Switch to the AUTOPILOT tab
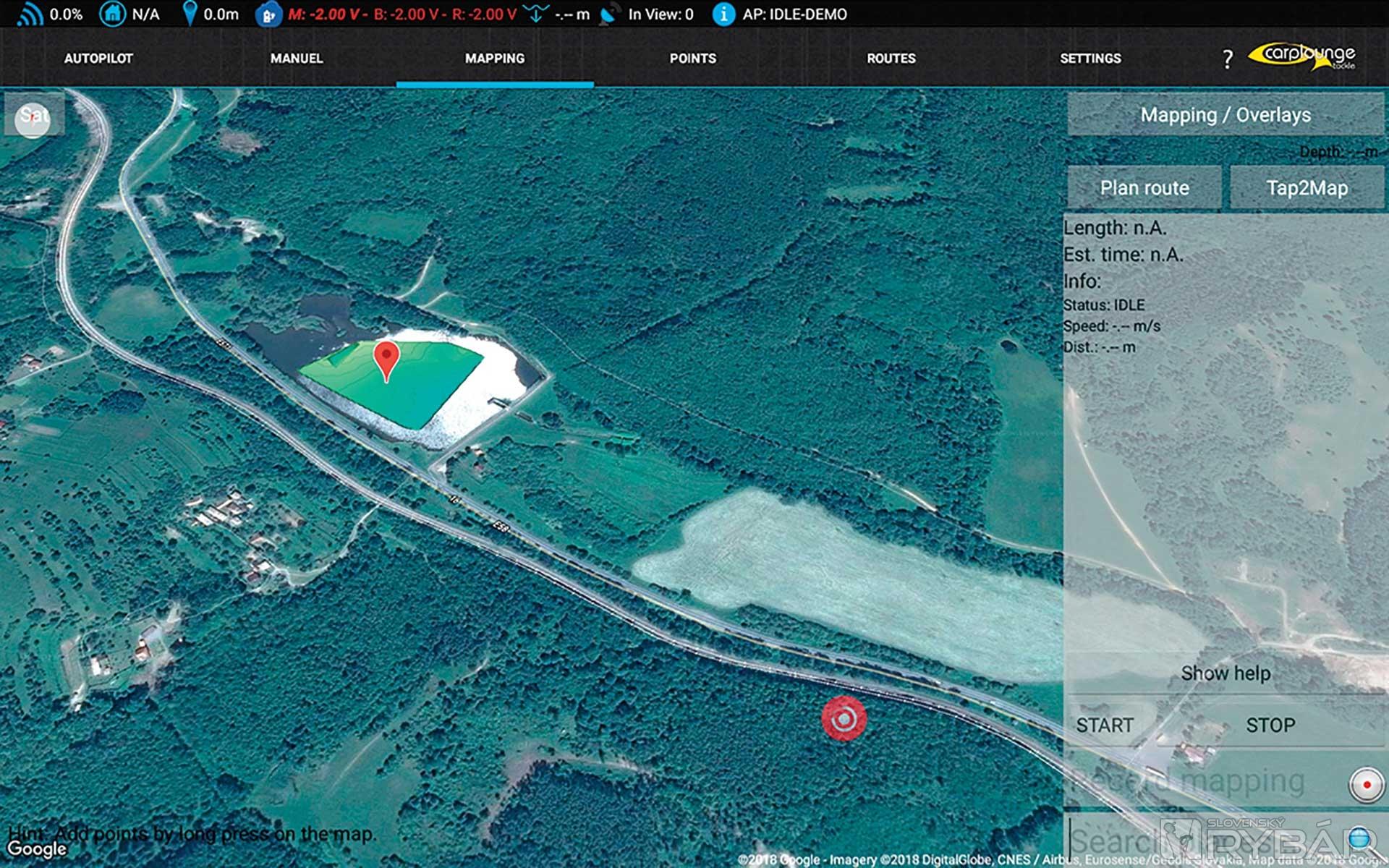Image resolution: width=1389 pixels, height=868 pixels. tap(98, 59)
